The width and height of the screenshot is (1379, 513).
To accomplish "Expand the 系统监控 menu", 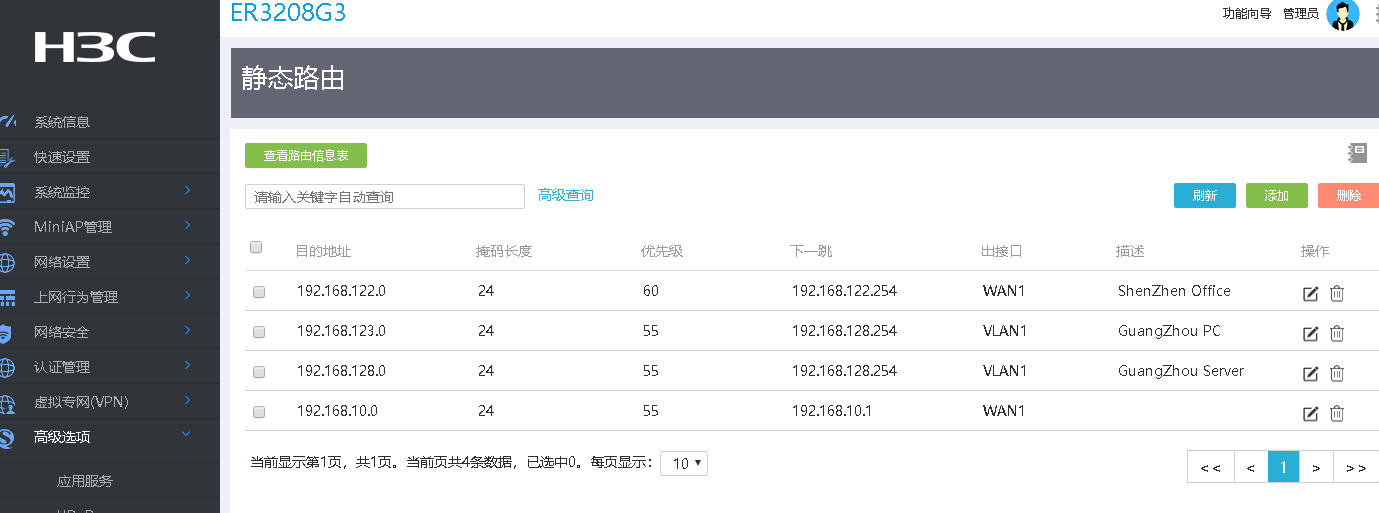I will click(110, 192).
